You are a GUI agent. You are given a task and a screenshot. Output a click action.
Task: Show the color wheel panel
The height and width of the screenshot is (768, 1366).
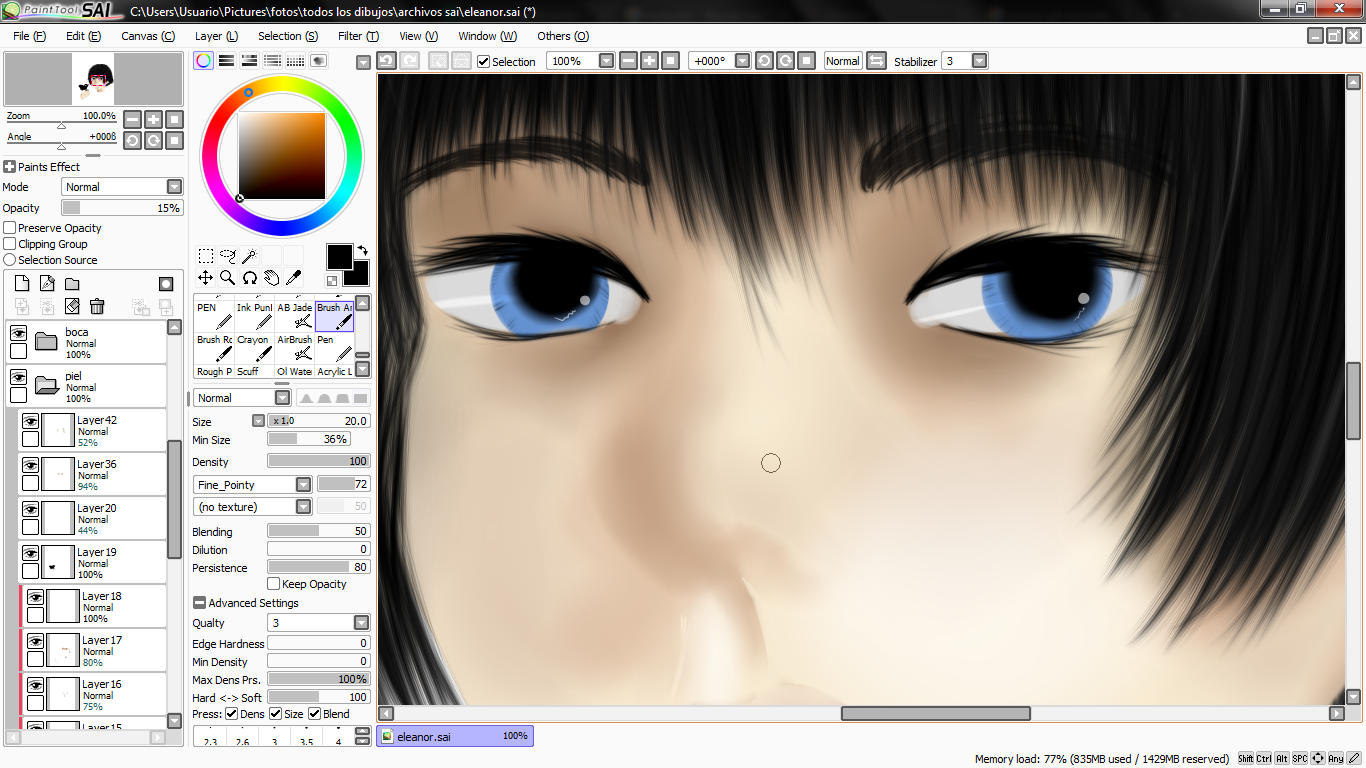tap(203, 61)
